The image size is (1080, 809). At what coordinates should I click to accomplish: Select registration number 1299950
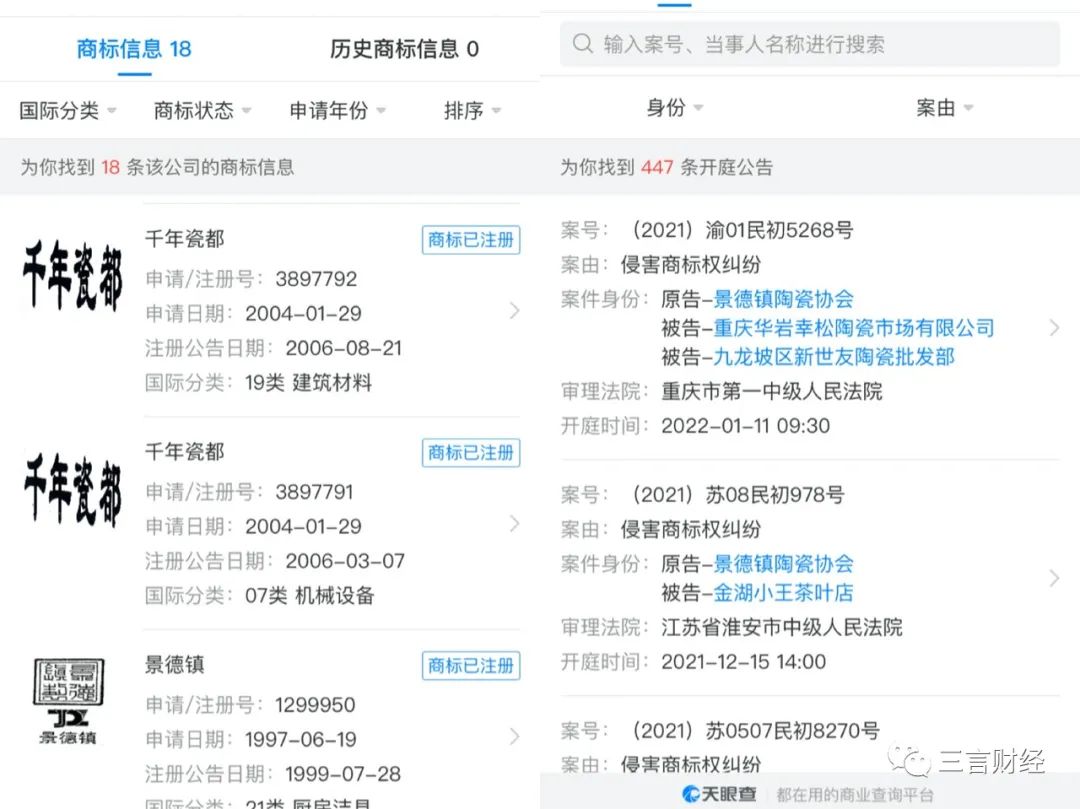[x=315, y=704]
